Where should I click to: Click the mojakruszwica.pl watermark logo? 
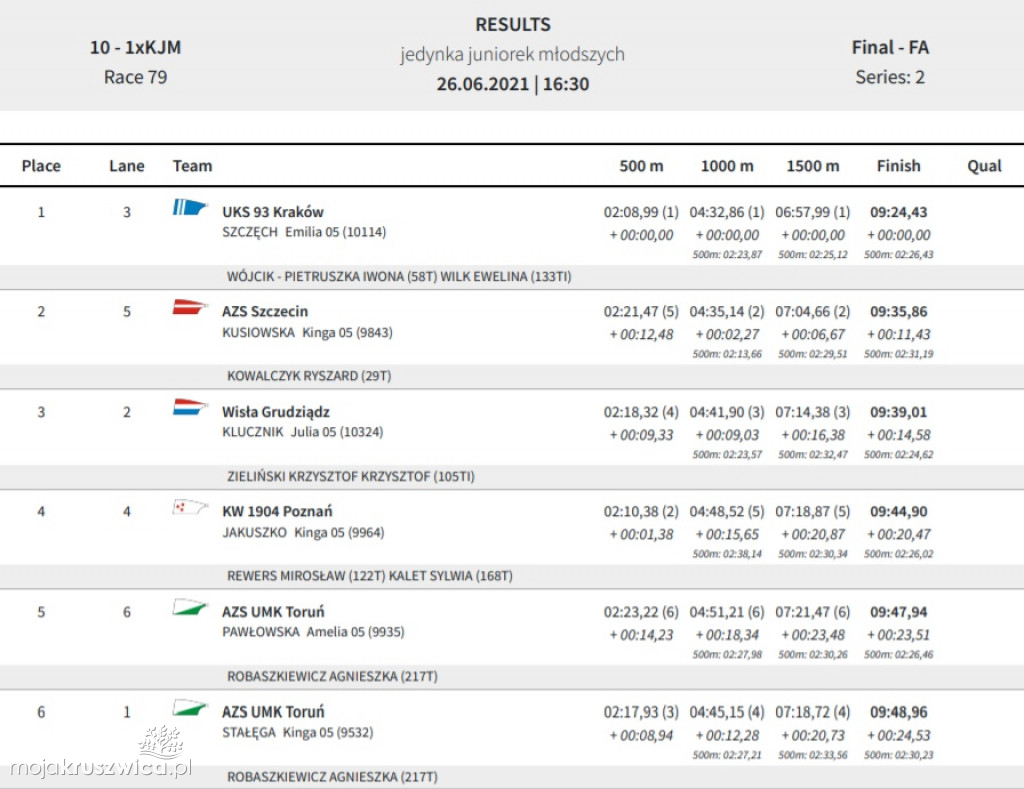pyautogui.click(x=100, y=756)
